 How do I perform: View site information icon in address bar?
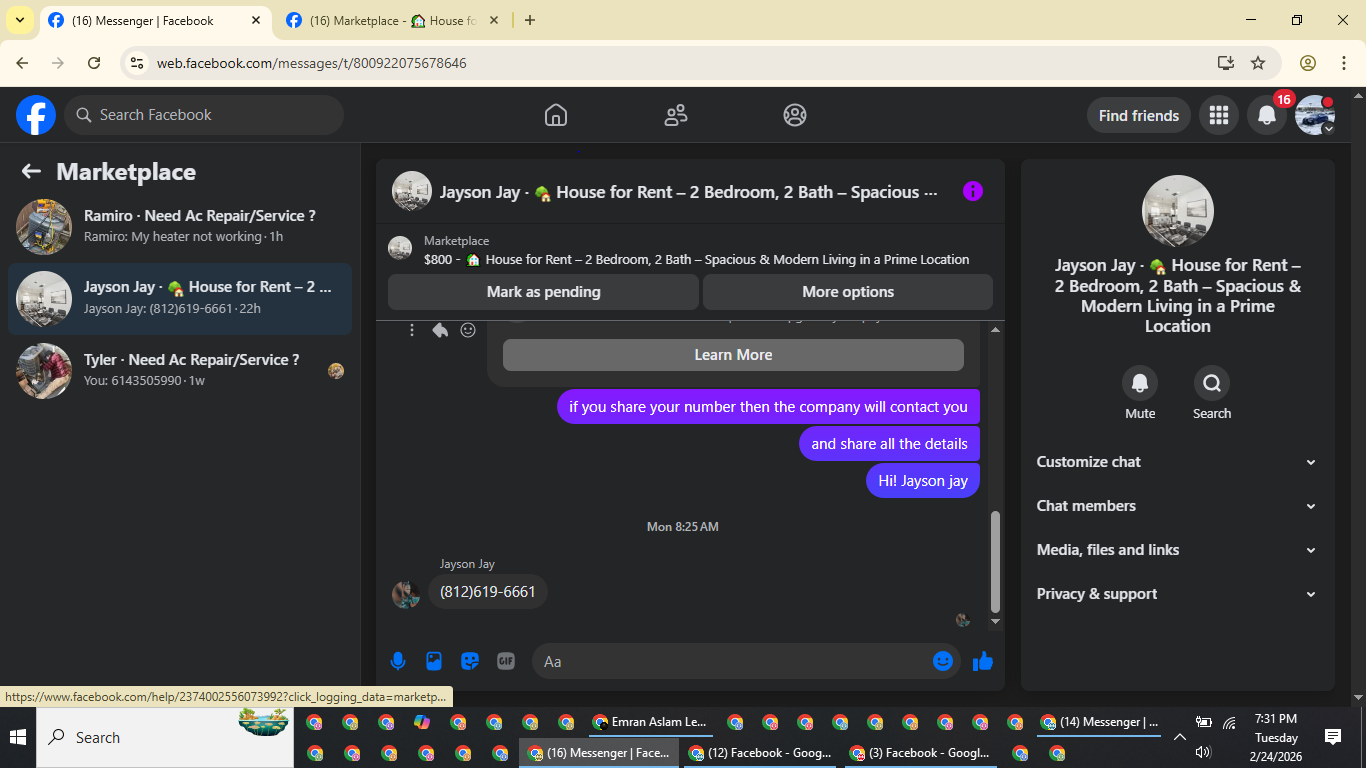pyautogui.click(x=138, y=63)
